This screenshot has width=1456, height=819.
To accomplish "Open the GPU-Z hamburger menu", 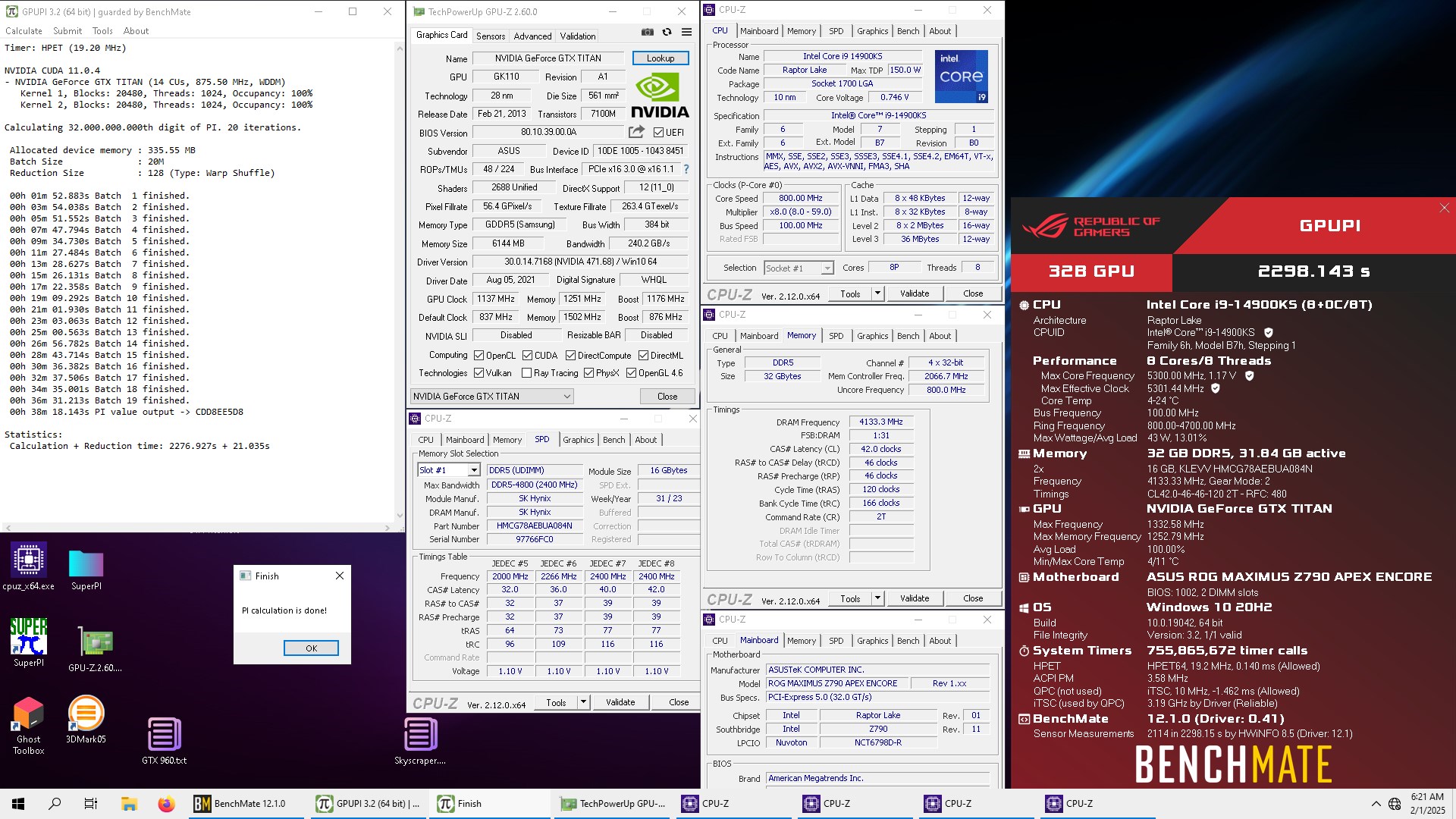I will 686,32.
